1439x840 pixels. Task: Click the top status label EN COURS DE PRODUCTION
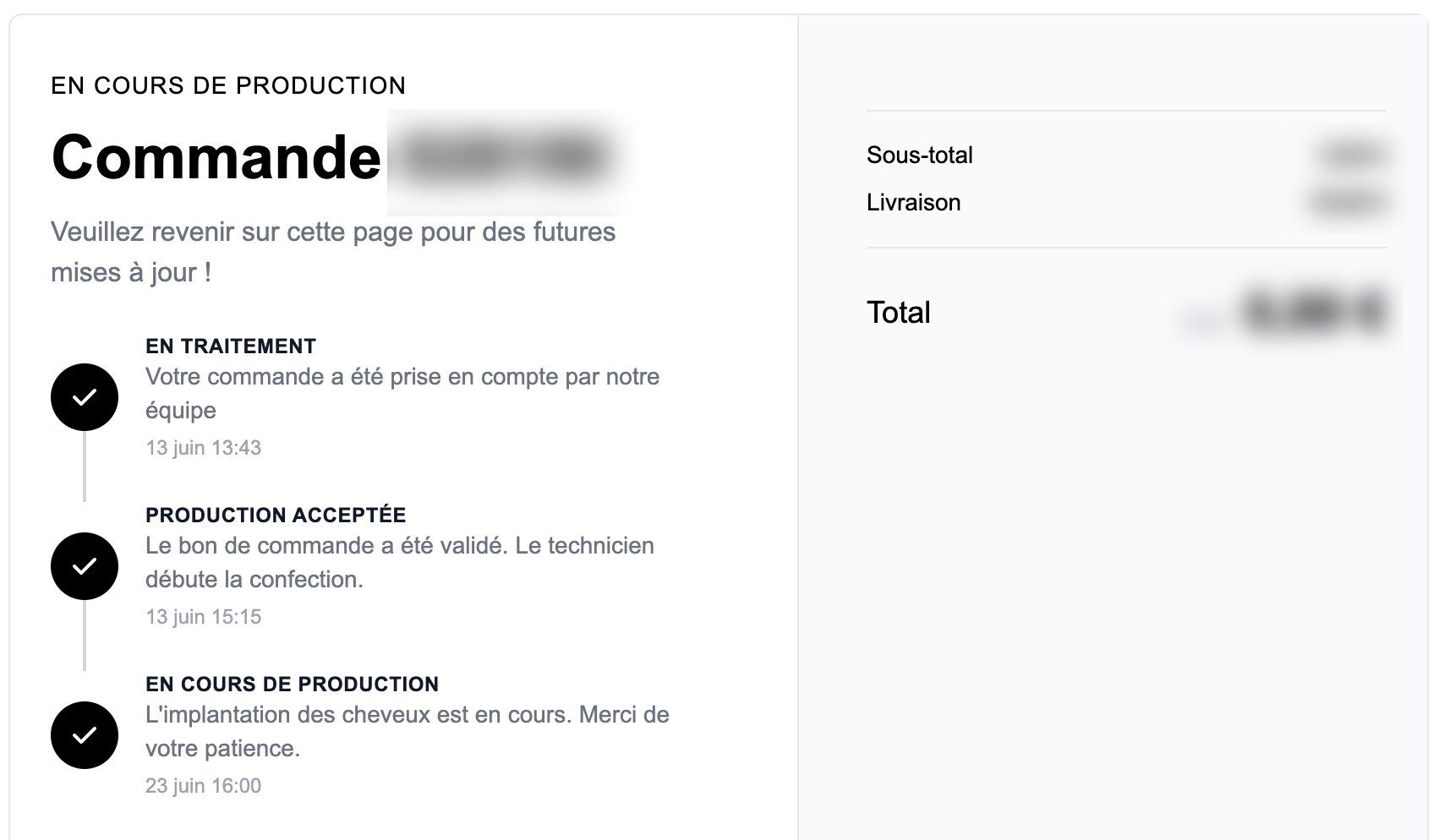click(228, 86)
